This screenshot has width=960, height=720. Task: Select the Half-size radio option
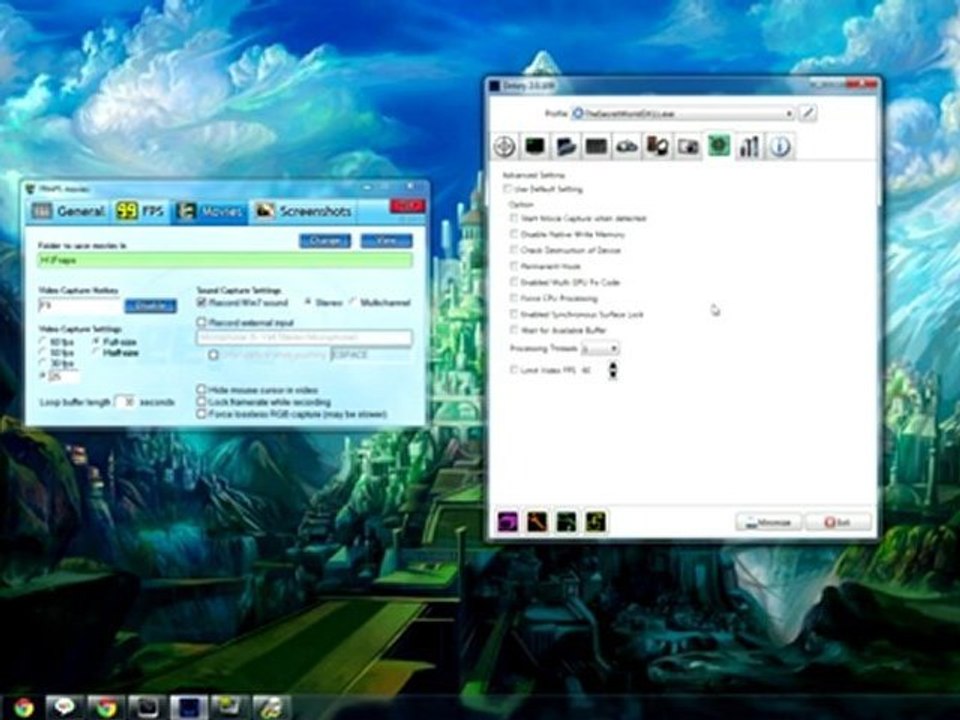pyautogui.click(x=96, y=352)
